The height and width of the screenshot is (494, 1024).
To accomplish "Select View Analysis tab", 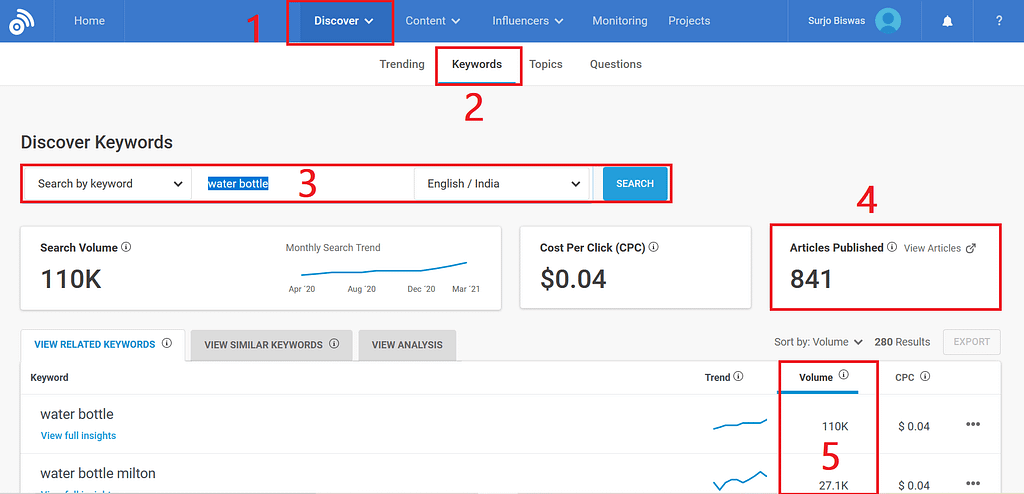I will click(407, 344).
